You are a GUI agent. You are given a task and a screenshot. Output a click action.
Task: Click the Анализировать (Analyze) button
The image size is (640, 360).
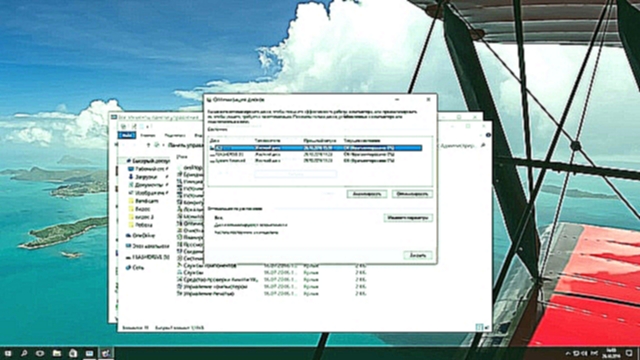click(367, 194)
